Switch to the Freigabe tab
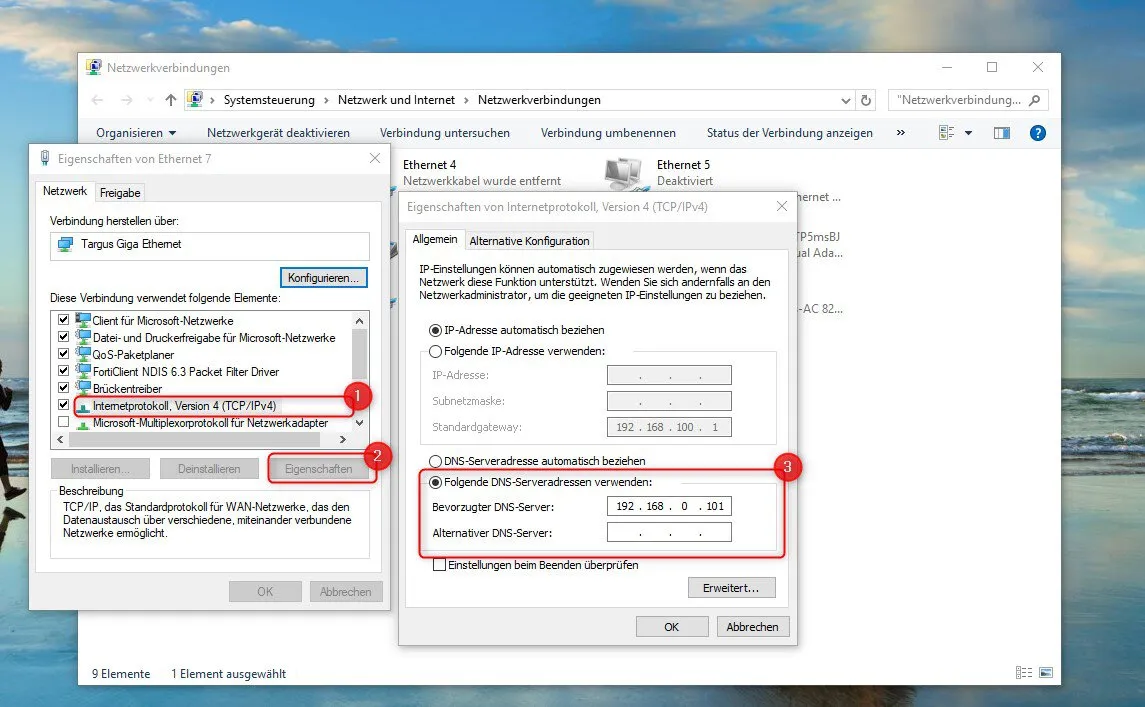The image size is (1145, 707). pos(120,193)
